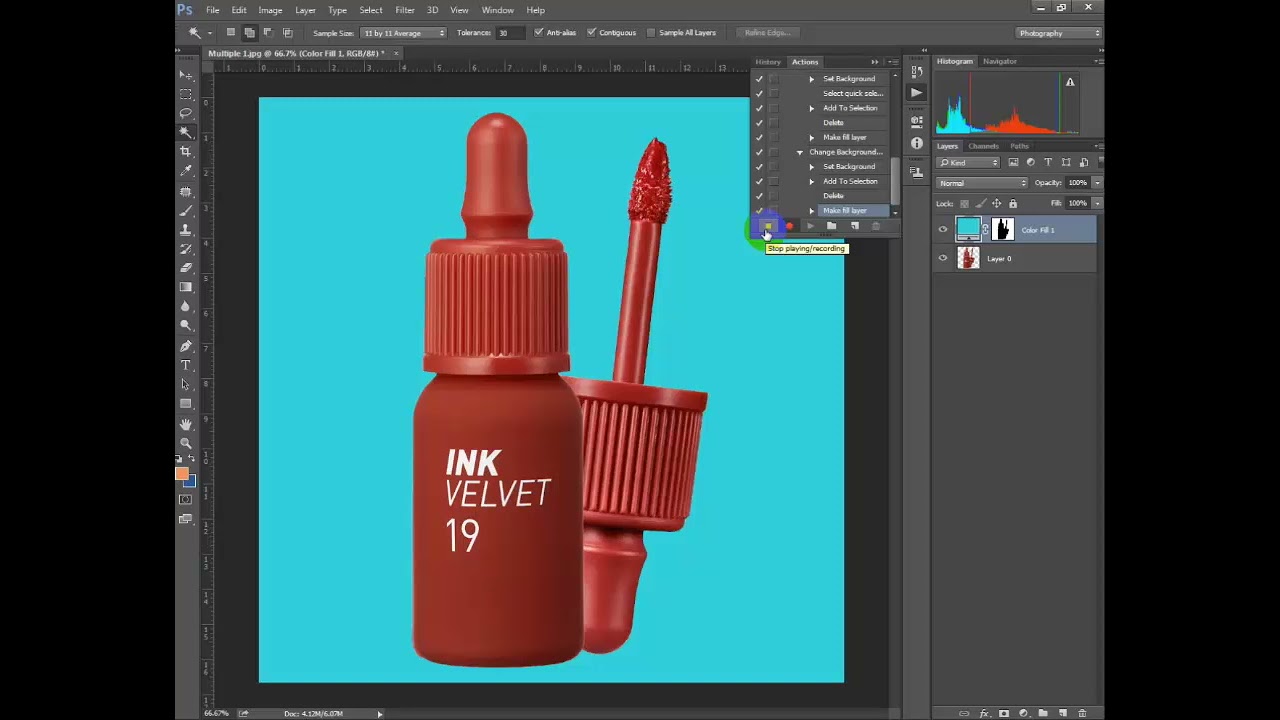Create new layer icon in Layers panel
The height and width of the screenshot is (720, 1280).
tap(1063, 713)
